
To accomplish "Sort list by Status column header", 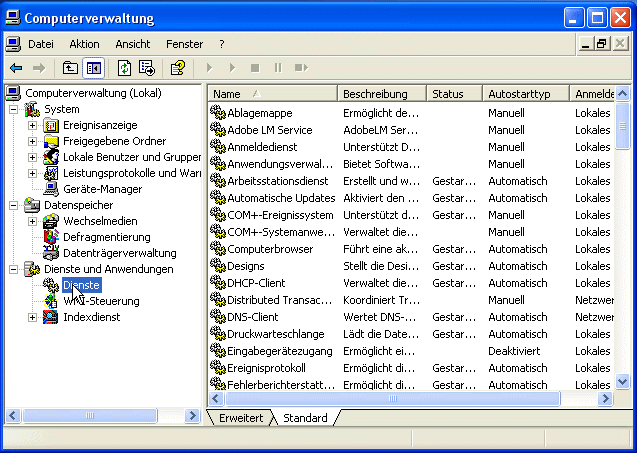I will pos(453,93).
